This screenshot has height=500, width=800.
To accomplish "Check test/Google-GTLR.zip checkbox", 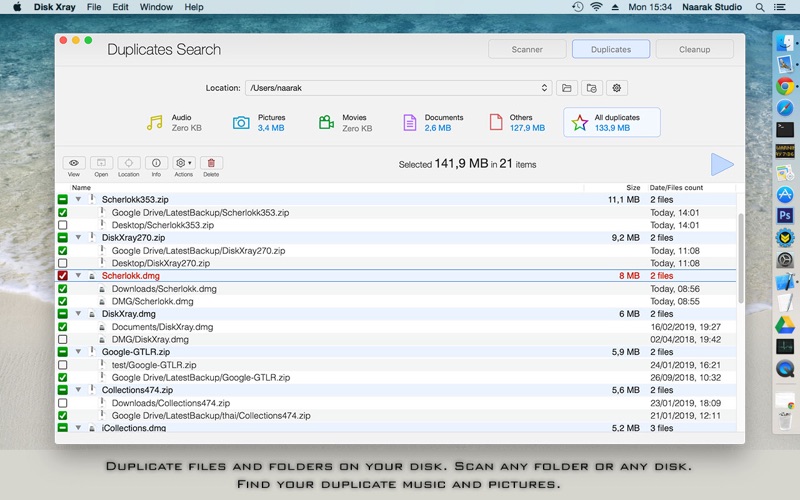I will (x=63, y=365).
